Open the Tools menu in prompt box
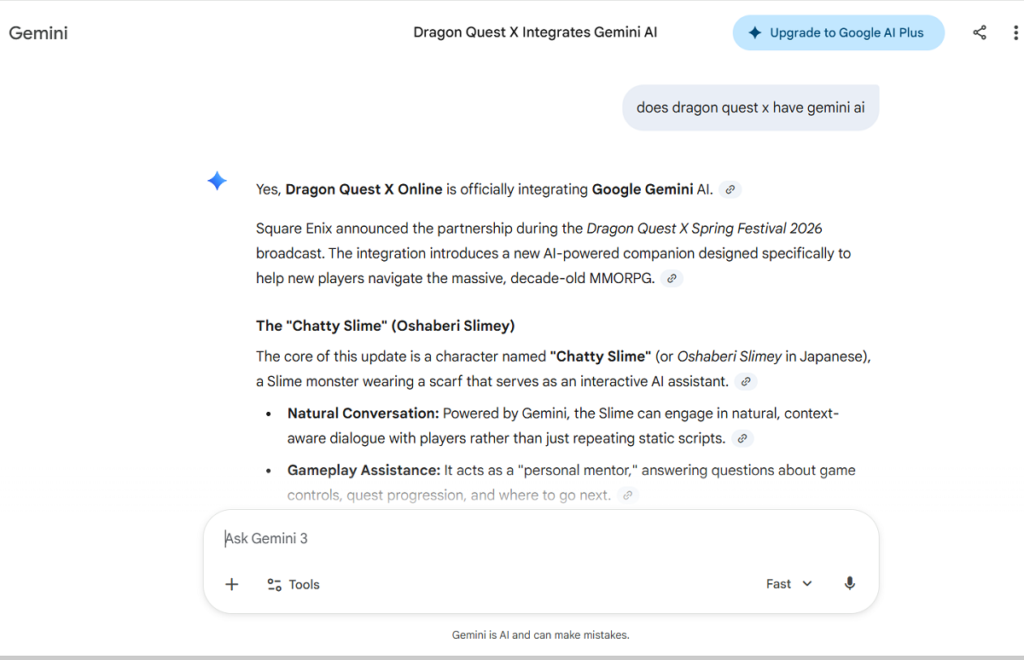The height and width of the screenshot is (660, 1024). (293, 584)
